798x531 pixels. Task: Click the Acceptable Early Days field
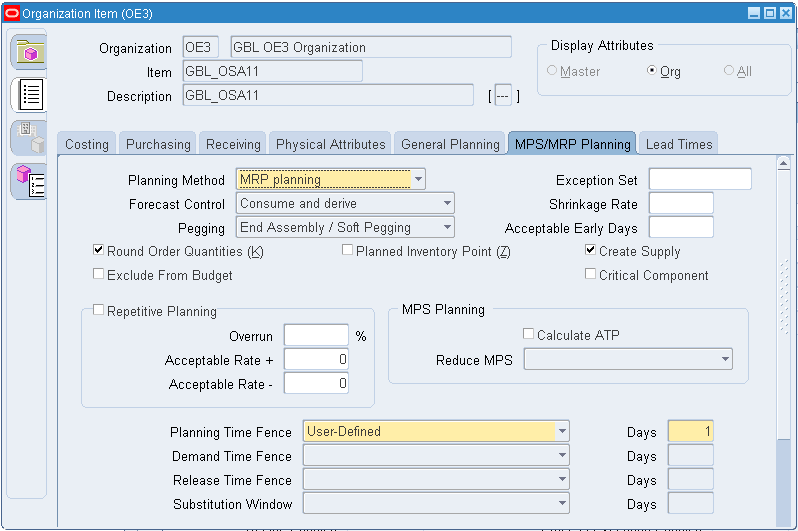click(681, 227)
